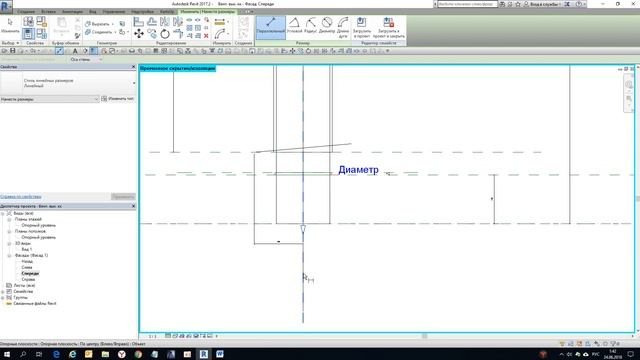Click the Help search input field
The height and width of the screenshot is (360, 640).
[467, 4]
